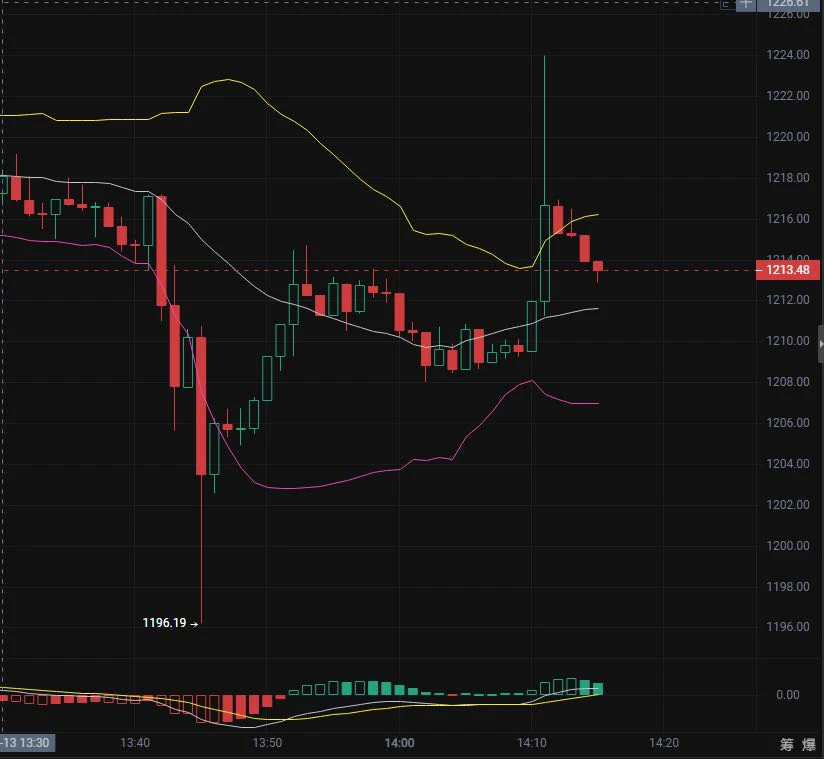Click the 1206.00 price axis label
This screenshot has height=759, width=824.
(x=788, y=423)
